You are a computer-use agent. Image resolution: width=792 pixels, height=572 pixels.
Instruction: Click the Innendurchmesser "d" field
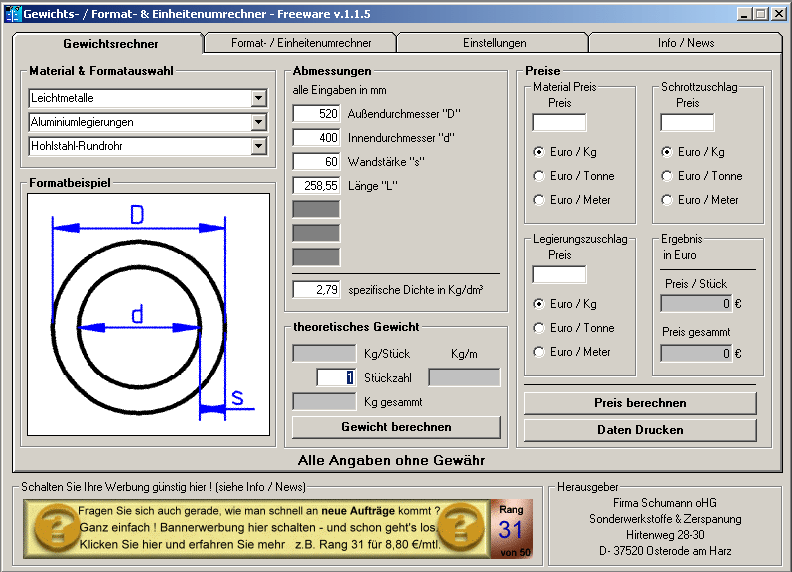(316, 137)
